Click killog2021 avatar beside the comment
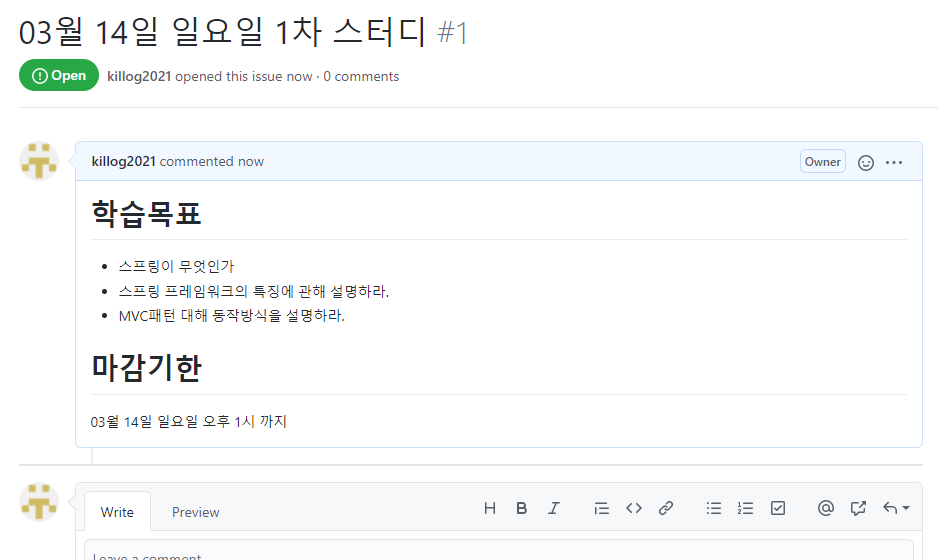This screenshot has width=938, height=560. pyautogui.click(x=39, y=161)
